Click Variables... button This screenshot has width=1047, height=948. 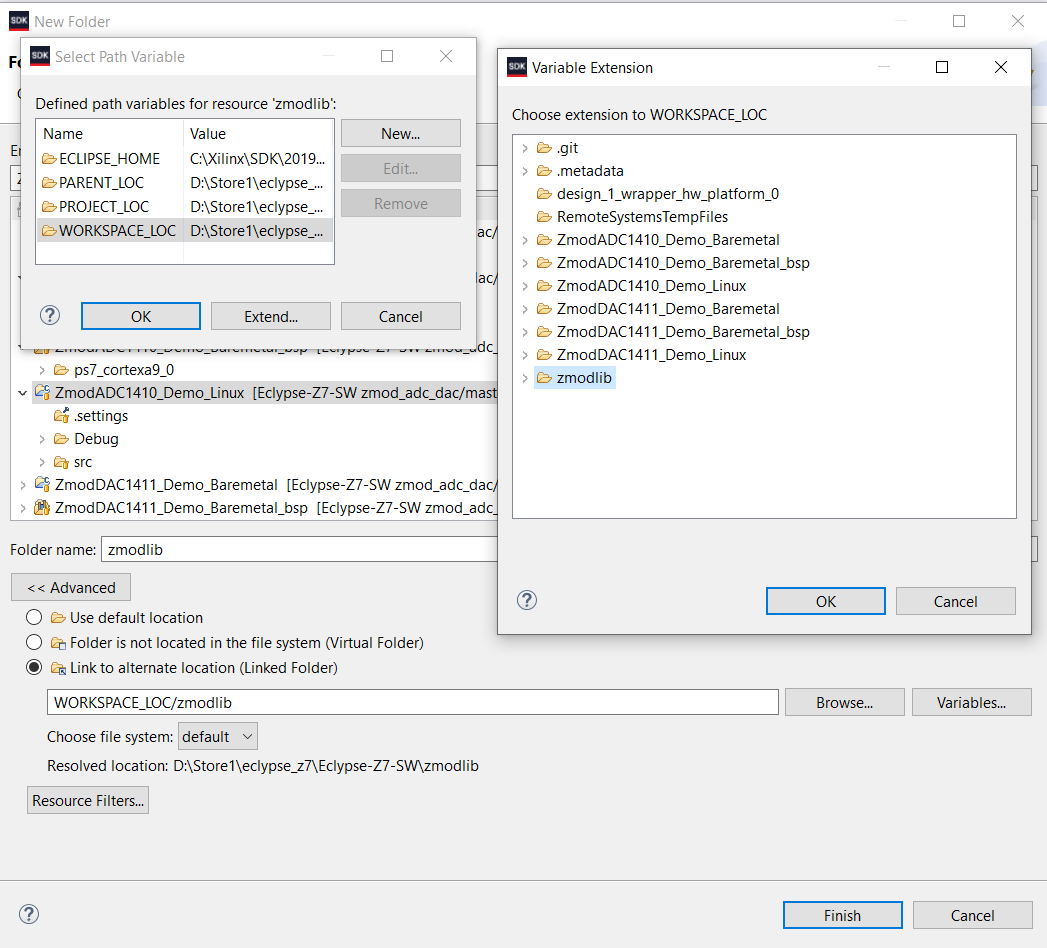coord(972,702)
